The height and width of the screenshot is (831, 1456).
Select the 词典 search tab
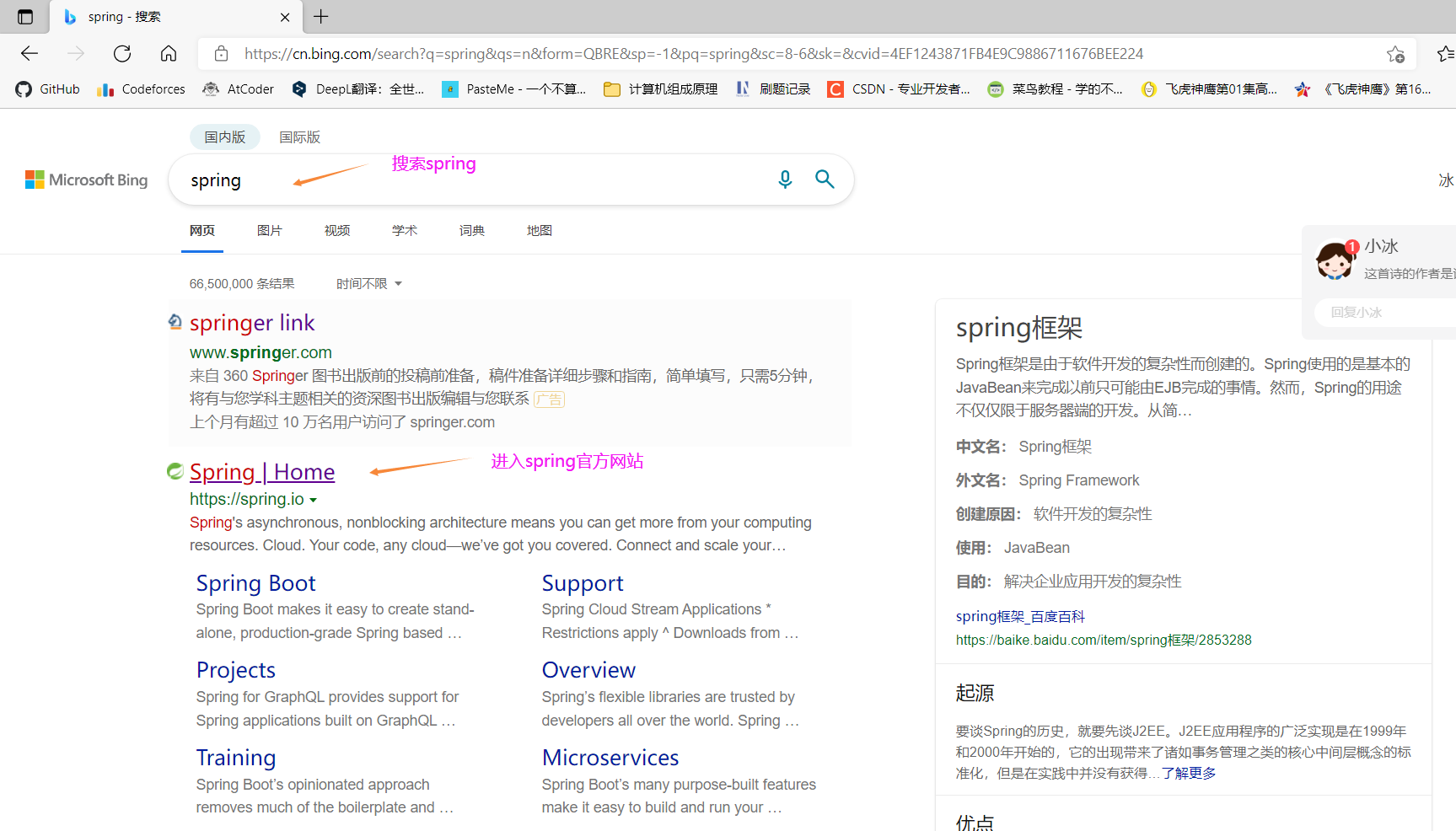point(472,231)
